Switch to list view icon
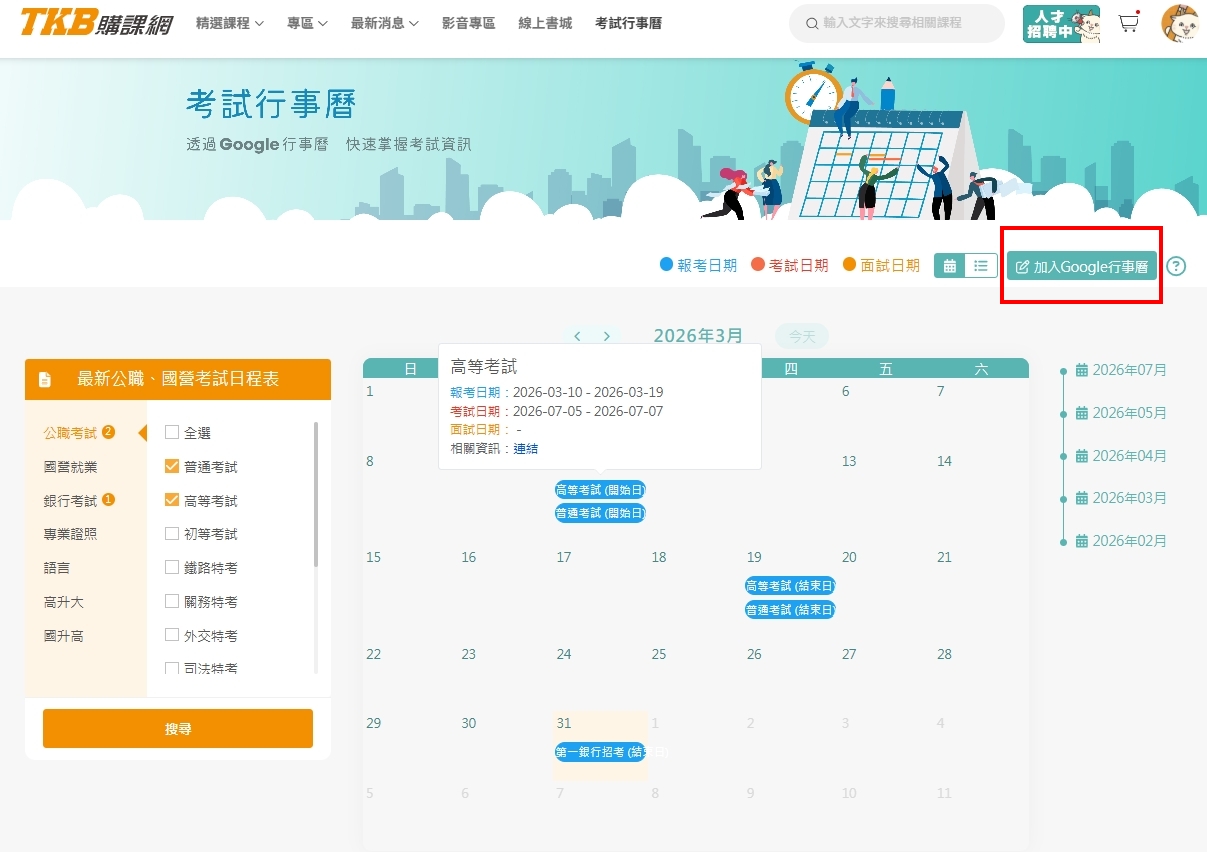Image resolution: width=1207 pixels, height=852 pixels. coord(981,266)
